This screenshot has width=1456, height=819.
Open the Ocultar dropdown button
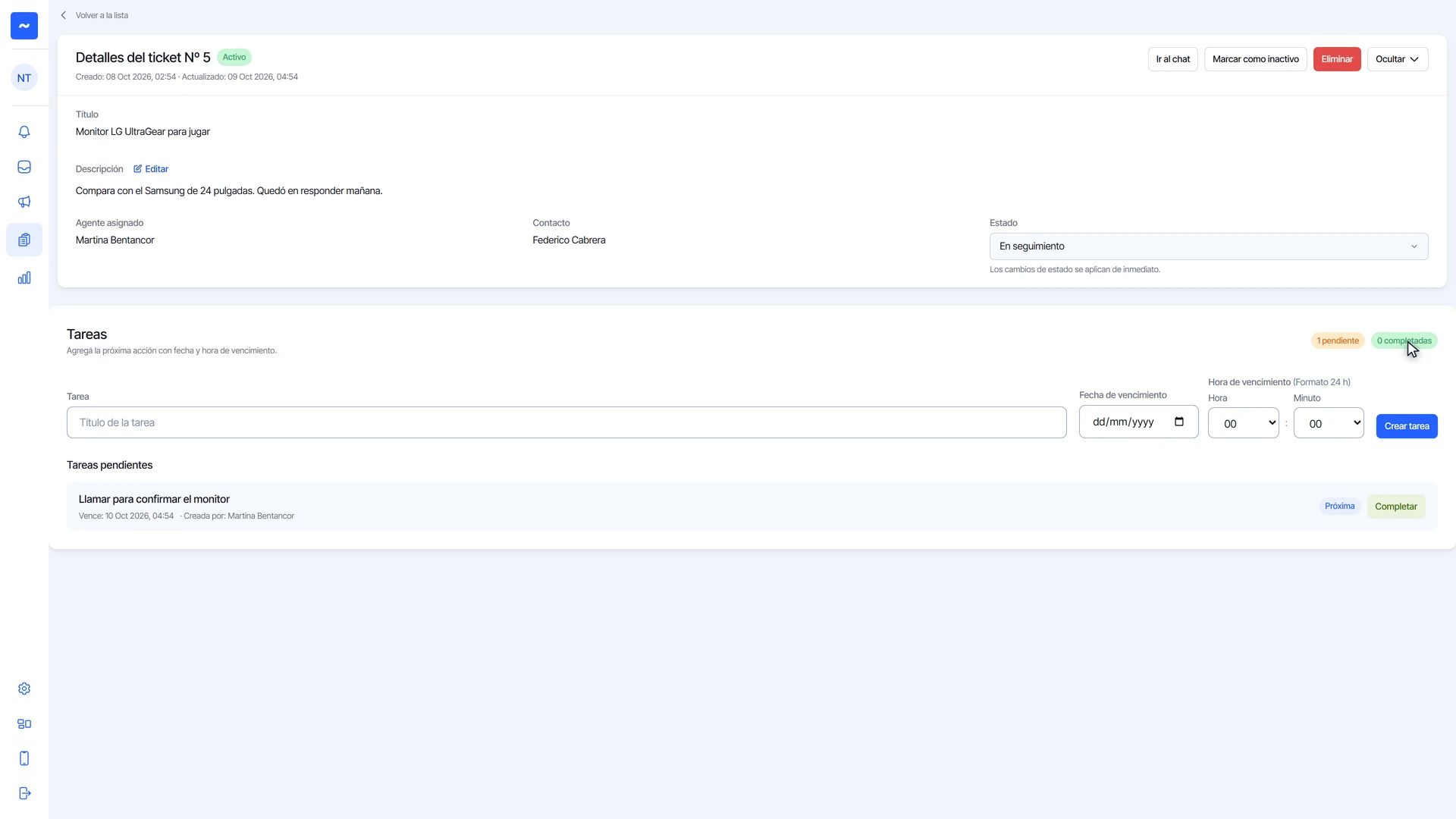(x=1398, y=59)
